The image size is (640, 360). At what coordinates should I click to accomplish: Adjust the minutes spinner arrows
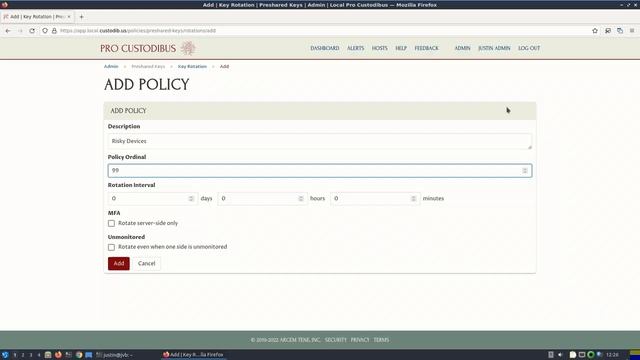point(413,198)
